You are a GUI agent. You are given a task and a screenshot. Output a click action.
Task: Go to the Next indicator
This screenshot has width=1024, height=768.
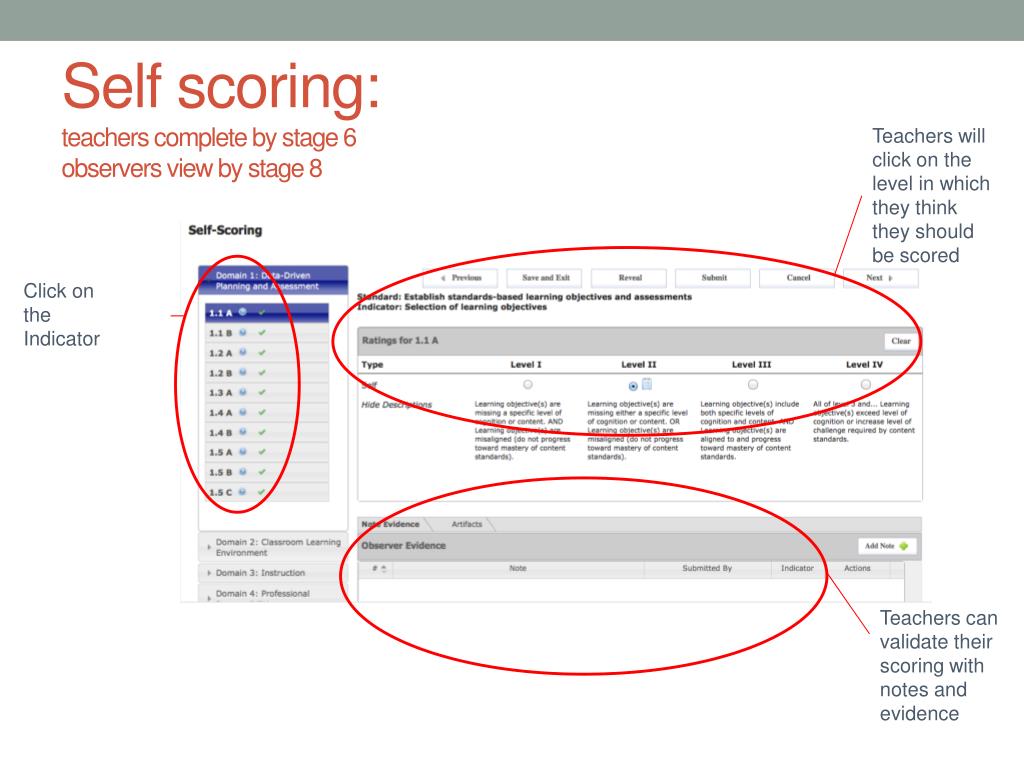point(880,278)
